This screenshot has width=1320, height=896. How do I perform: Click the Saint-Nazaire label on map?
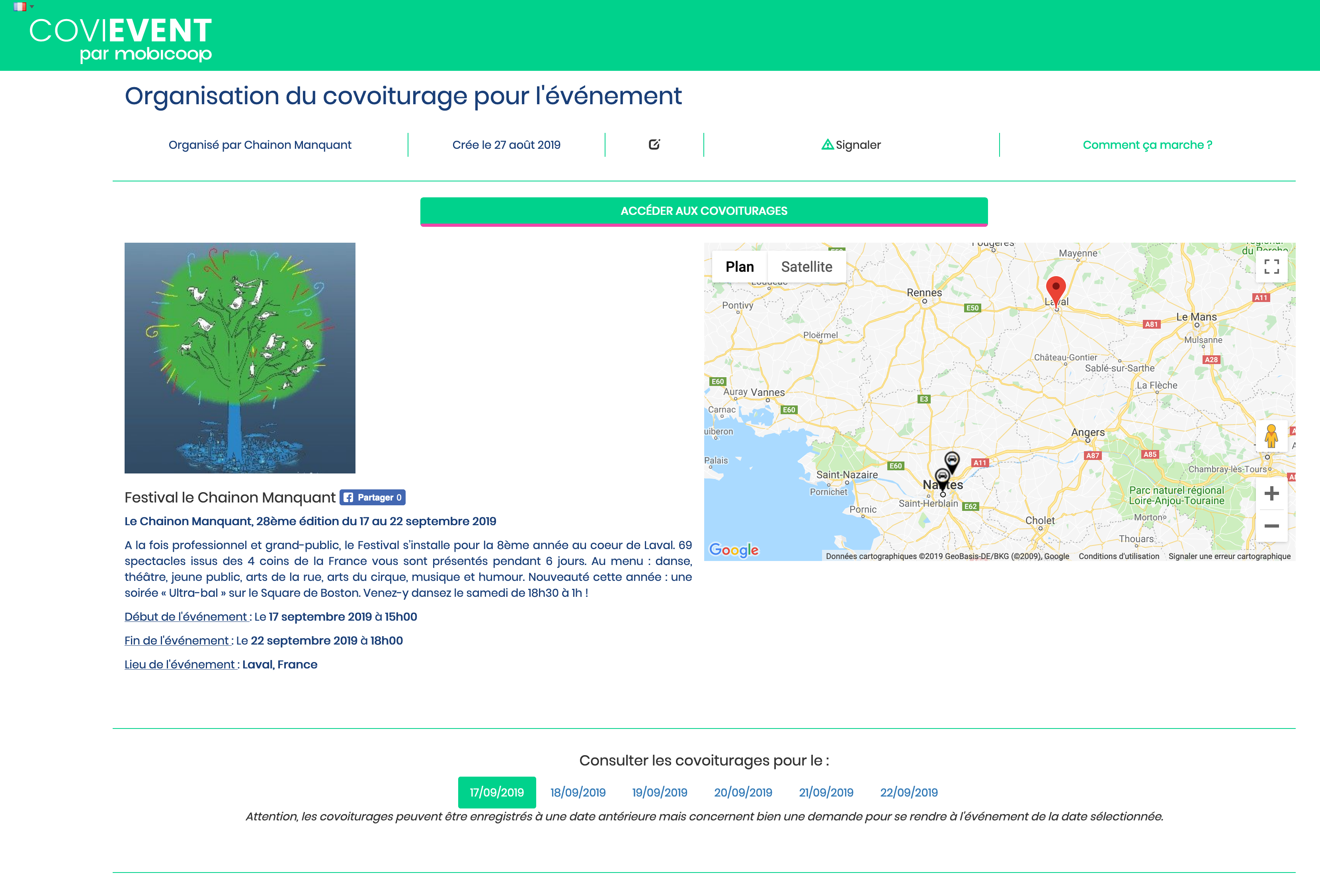tap(847, 475)
